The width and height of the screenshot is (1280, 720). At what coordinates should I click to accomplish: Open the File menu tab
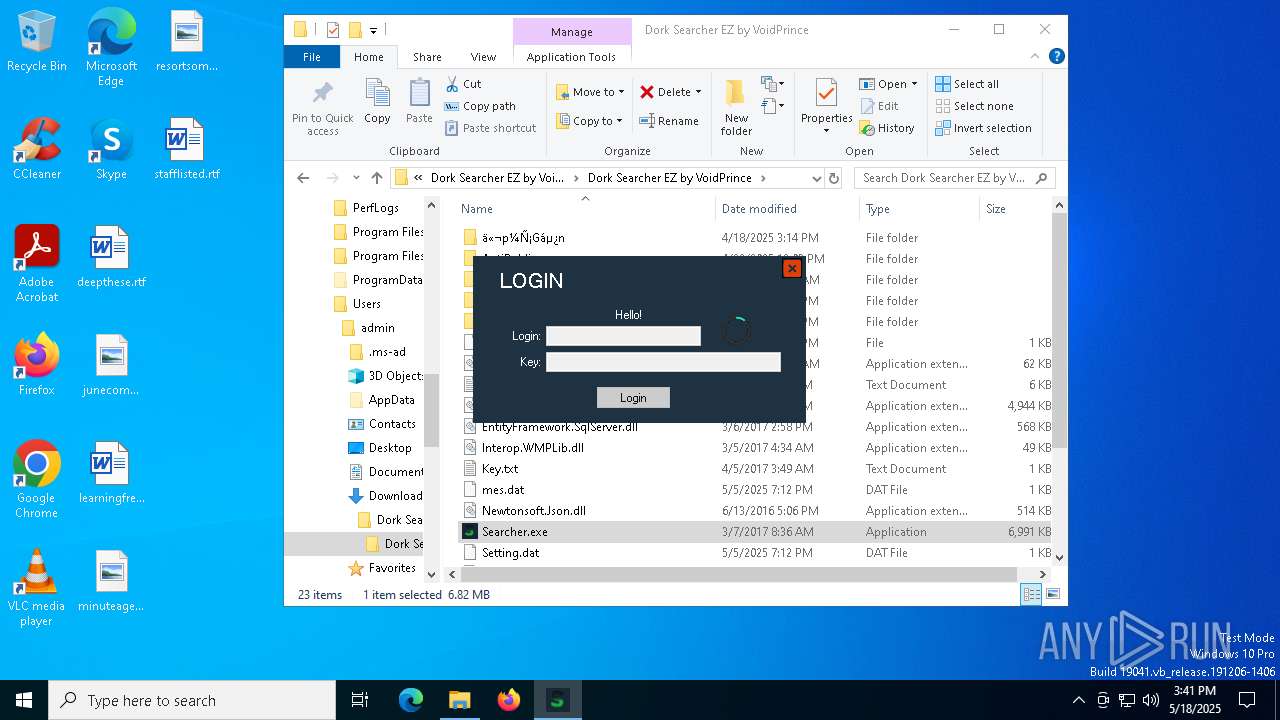312,57
